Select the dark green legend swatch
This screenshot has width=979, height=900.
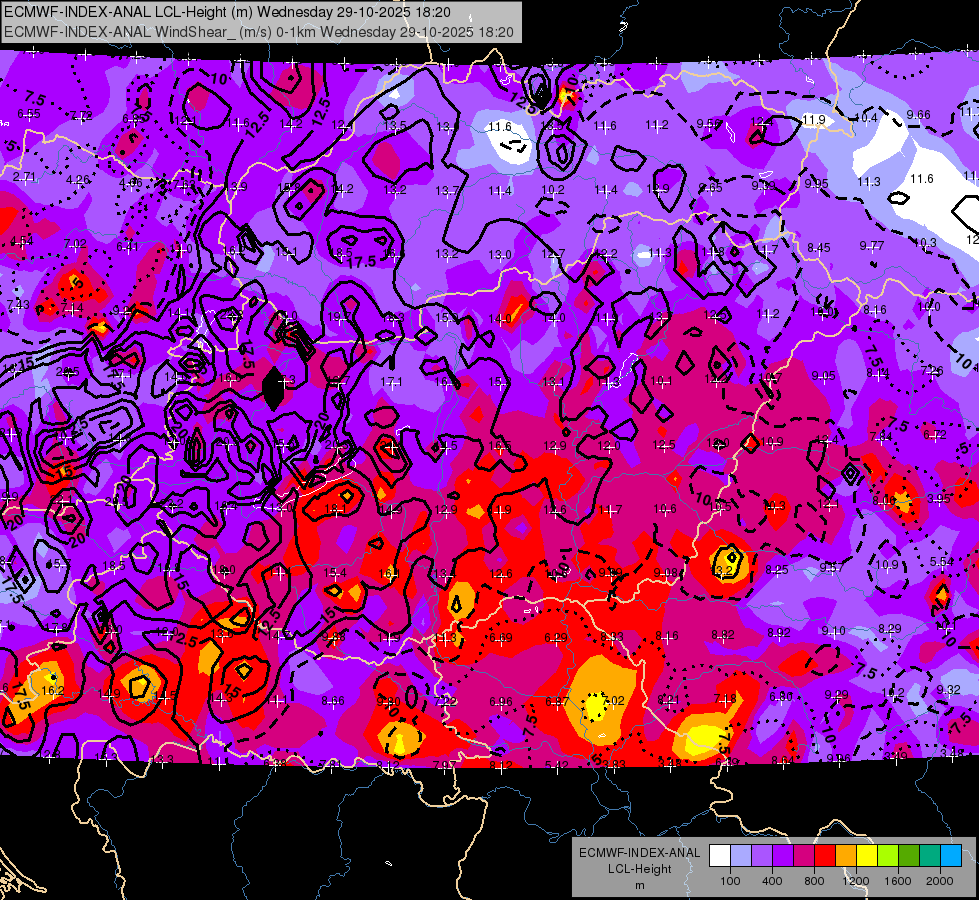click(909, 856)
